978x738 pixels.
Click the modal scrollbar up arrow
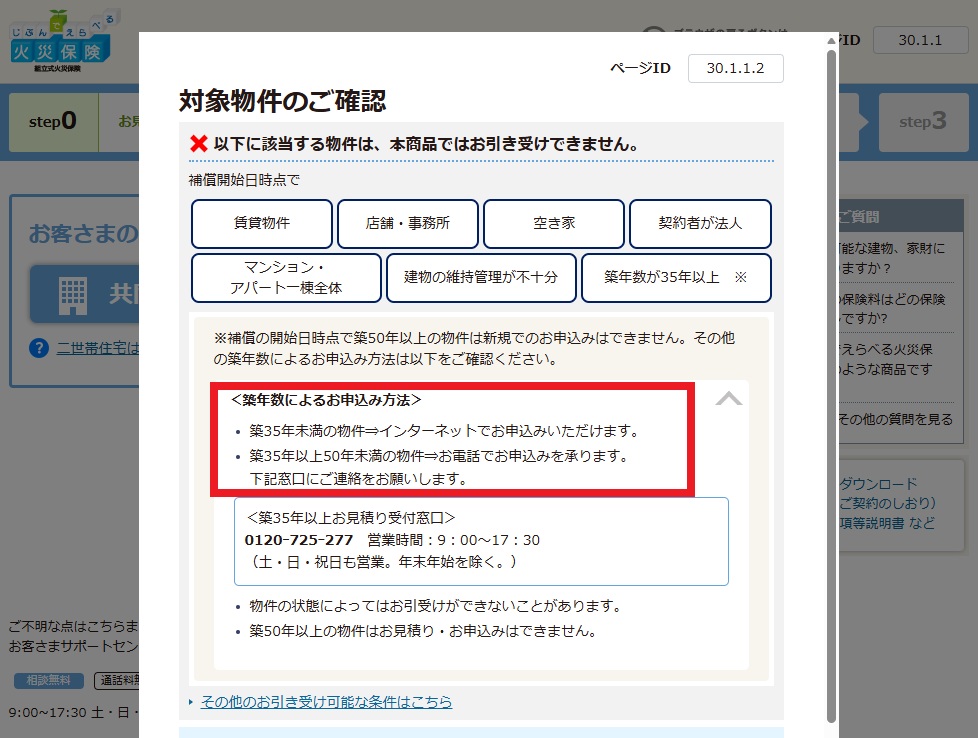(831, 41)
